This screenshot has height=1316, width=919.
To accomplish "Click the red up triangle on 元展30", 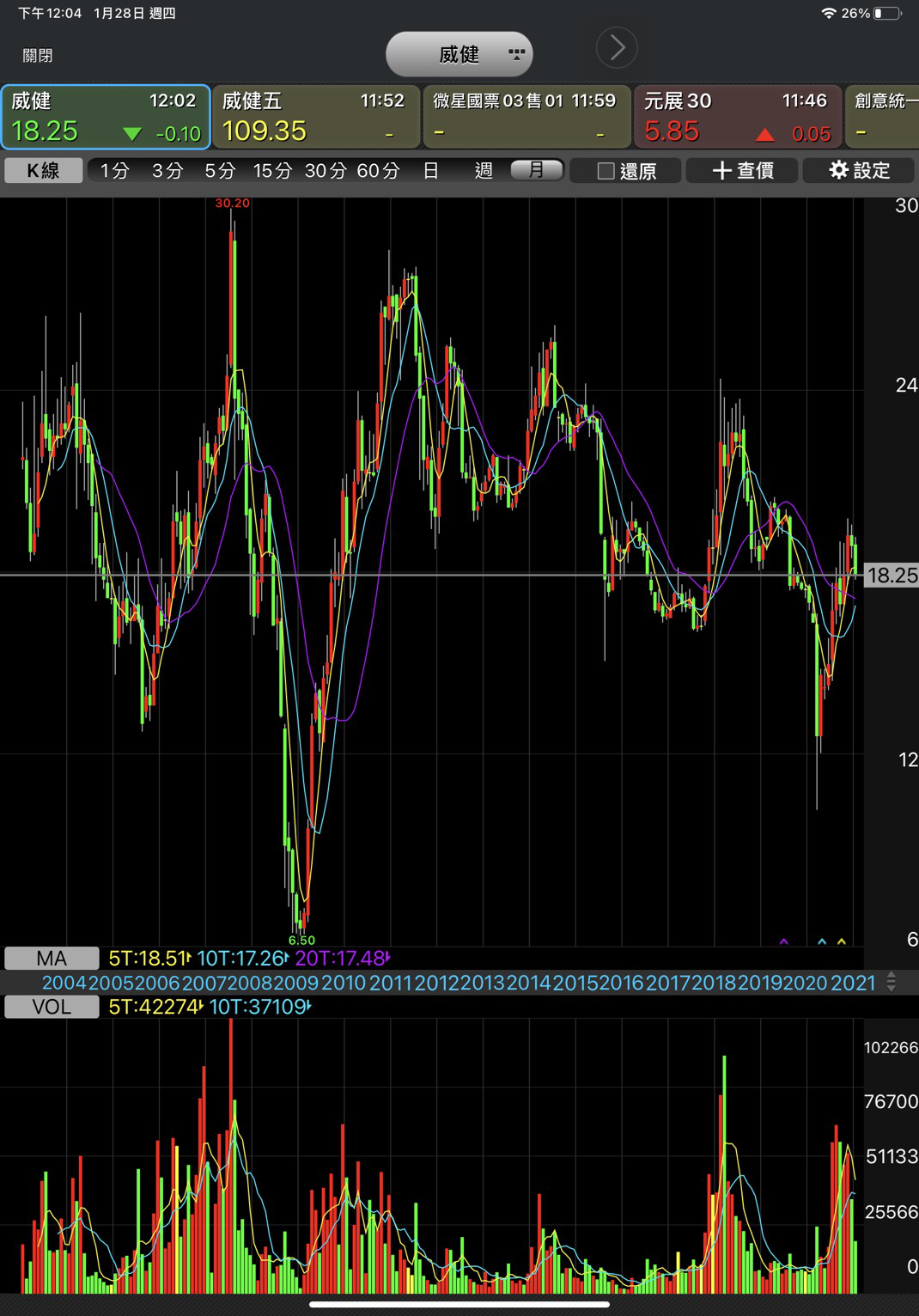I will [764, 134].
